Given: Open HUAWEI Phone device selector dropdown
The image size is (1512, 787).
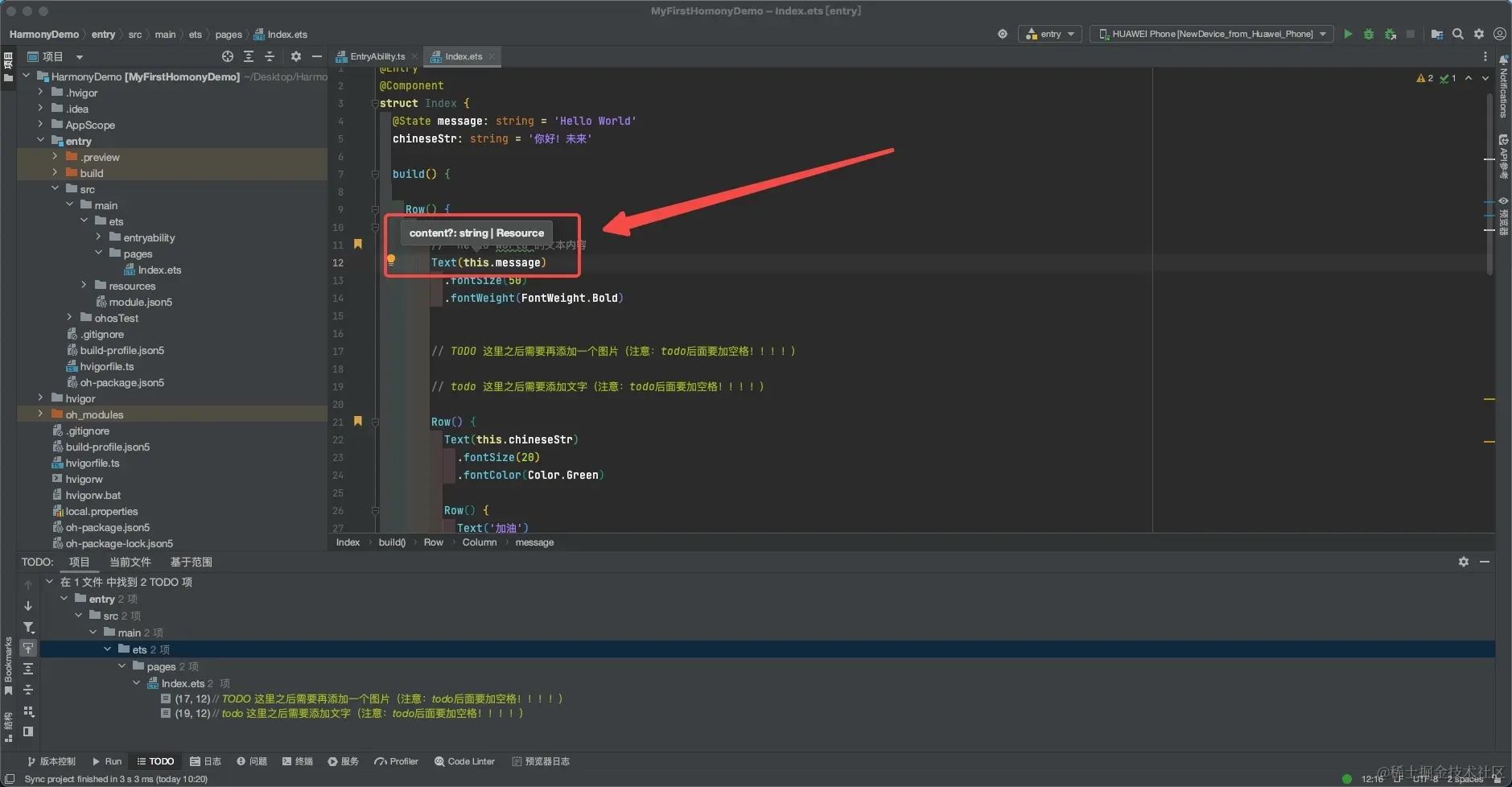Looking at the screenshot, I should (1211, 34).
